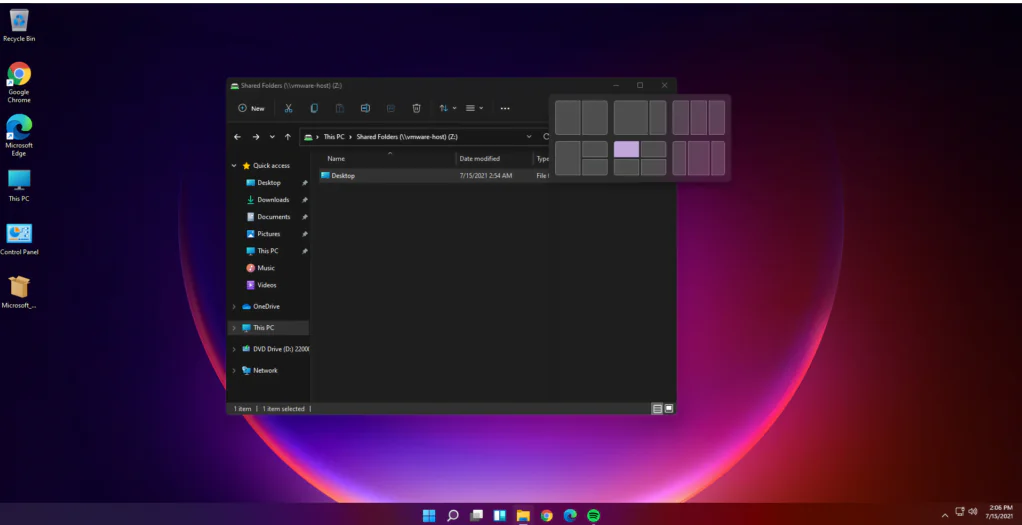This screenshot has width=1022, height=525.
Task: Select DVD Drive (D:) in navigation pane
Action: (275, 349)
